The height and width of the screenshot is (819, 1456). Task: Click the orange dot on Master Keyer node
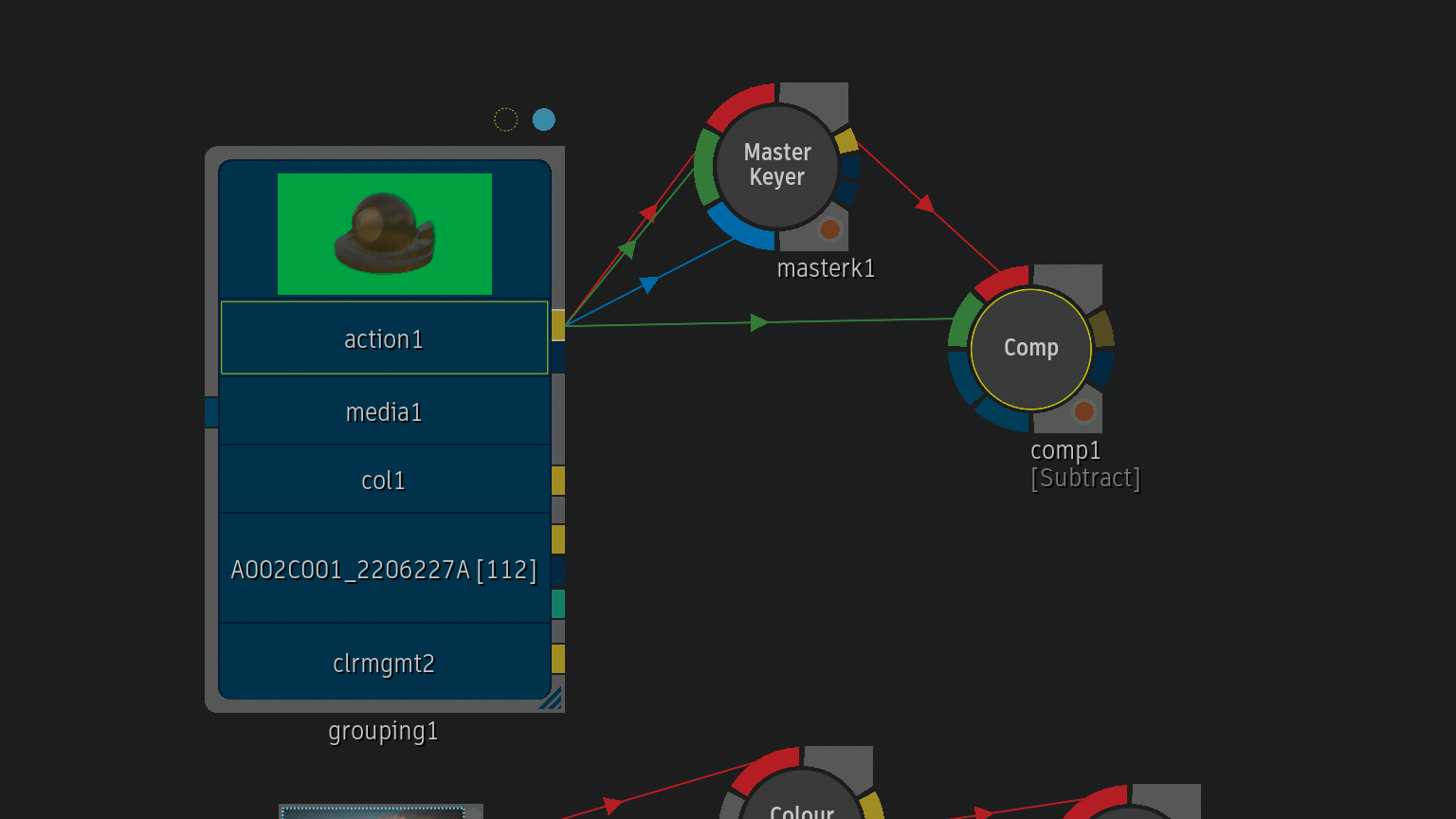(829, 229)
